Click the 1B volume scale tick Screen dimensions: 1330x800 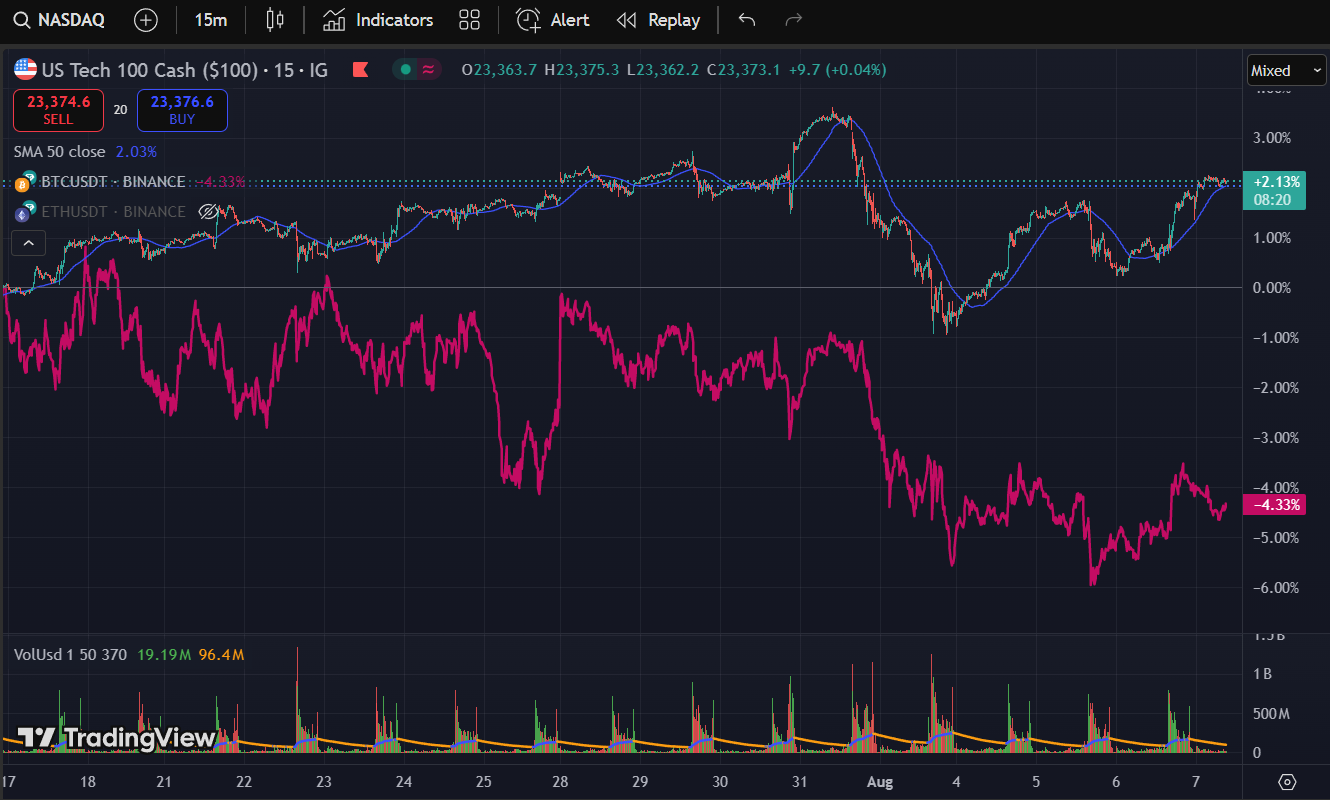tap(1262, 674)
